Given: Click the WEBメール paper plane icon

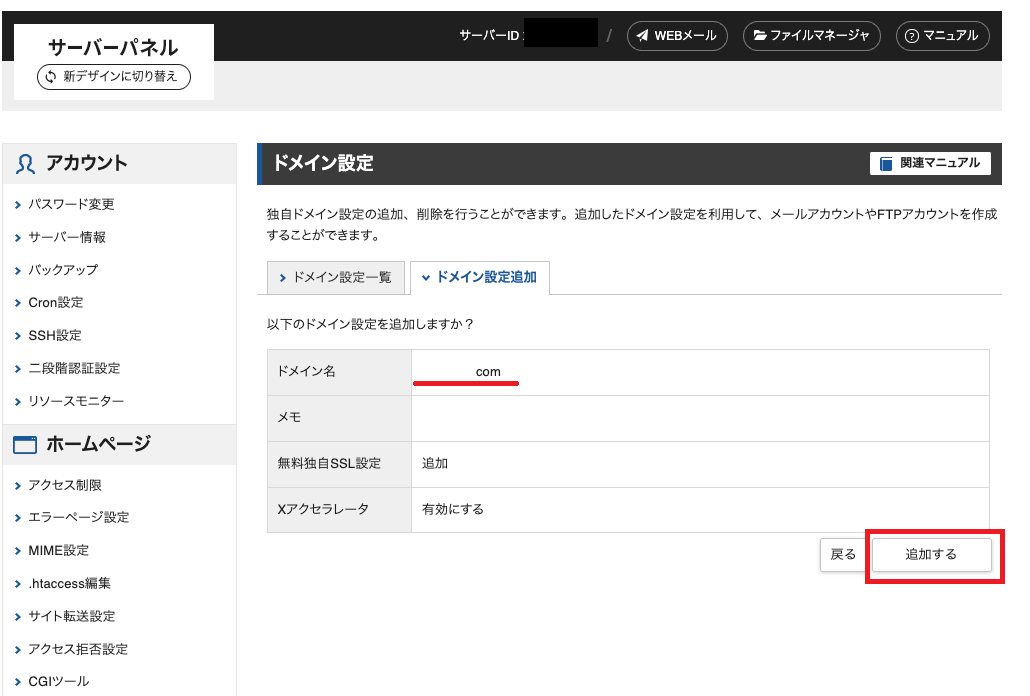Looking at the screenshot, I should (x=642, y=35).
